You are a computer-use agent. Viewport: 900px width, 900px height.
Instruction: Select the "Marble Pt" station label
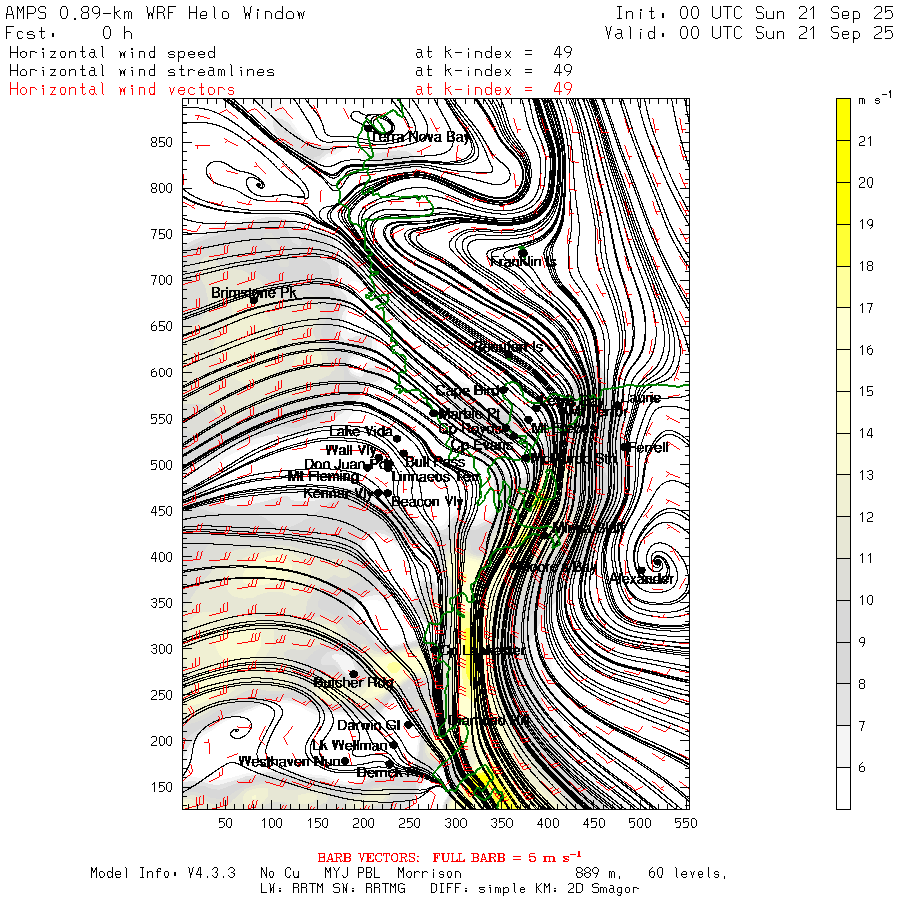point(470,413)
